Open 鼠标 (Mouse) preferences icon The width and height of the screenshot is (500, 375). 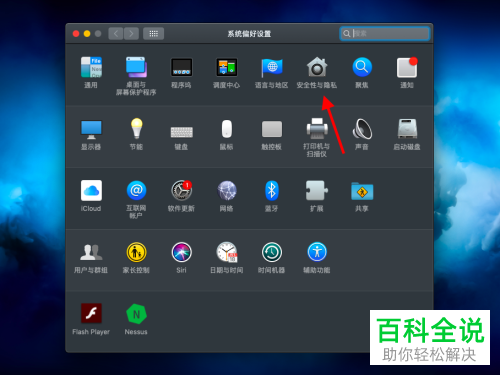tap(227, 129)
